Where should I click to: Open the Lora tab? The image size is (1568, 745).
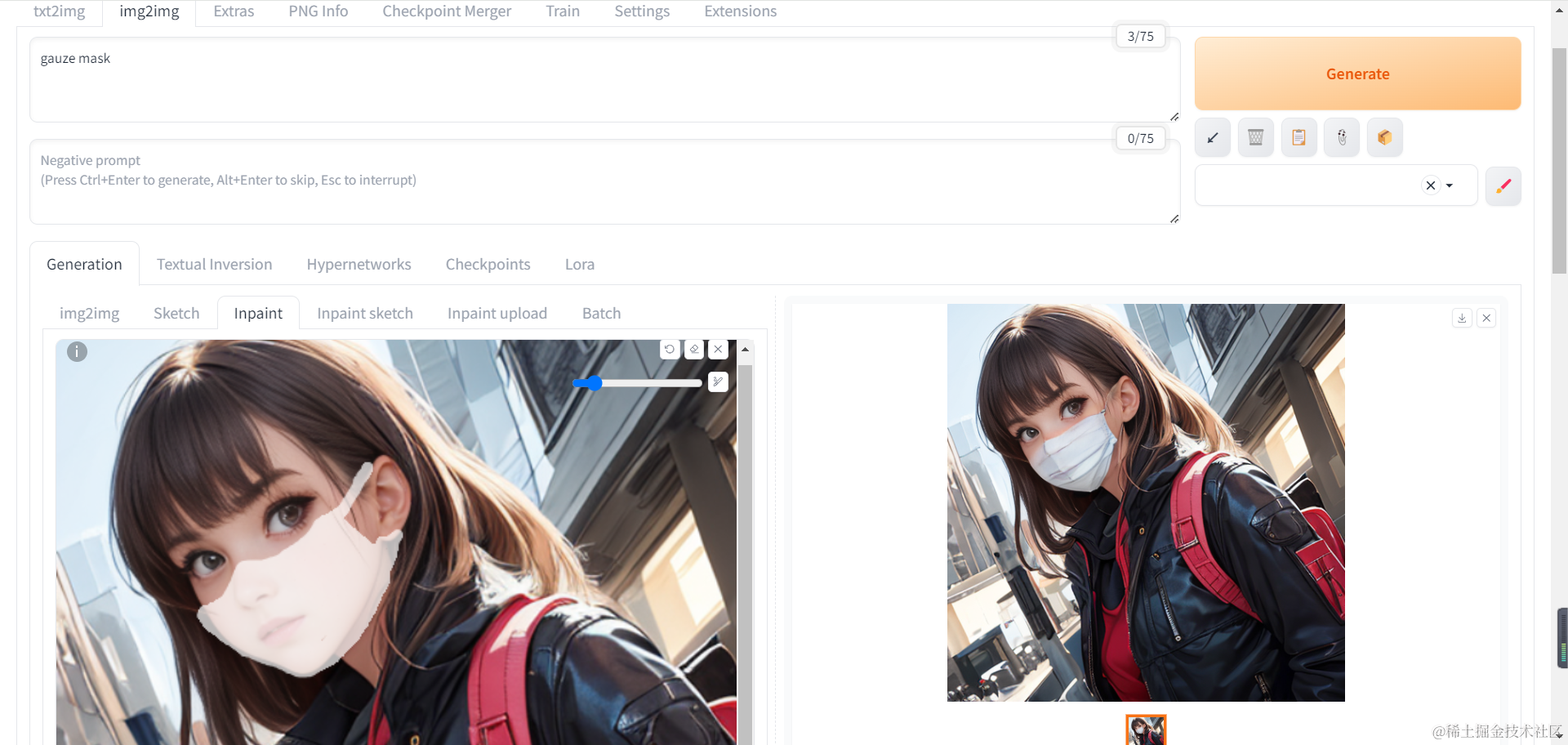click(x=580, y=264)
